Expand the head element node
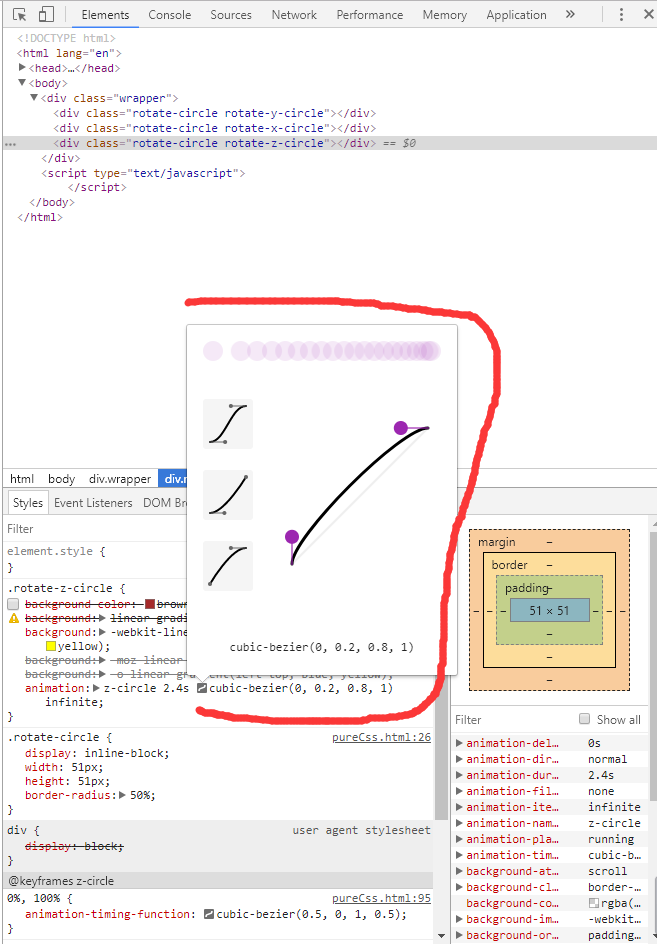 click(22, 67)
